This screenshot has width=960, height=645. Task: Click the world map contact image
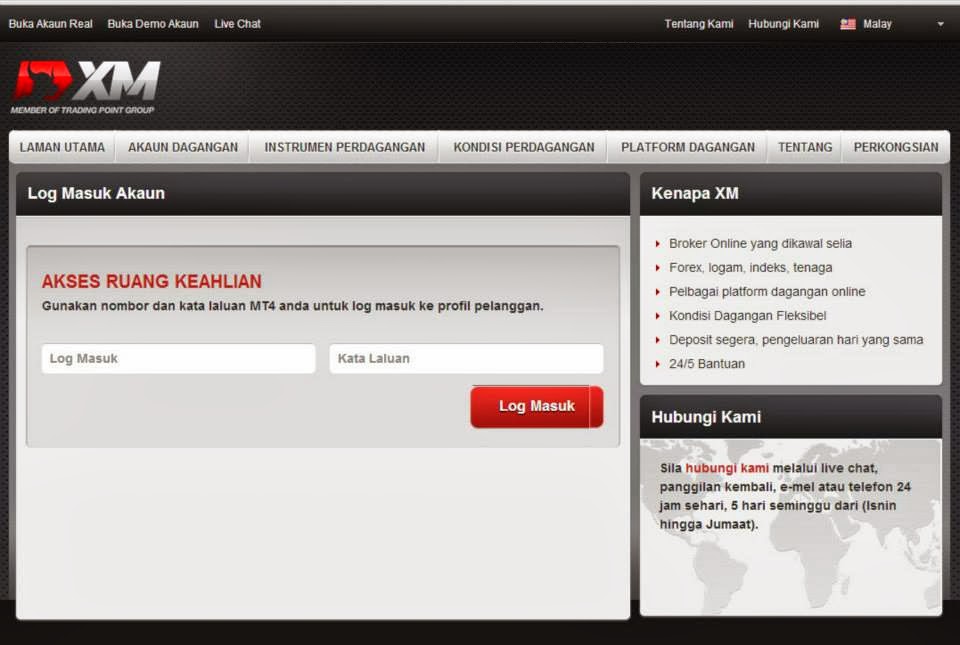[791, 528]
